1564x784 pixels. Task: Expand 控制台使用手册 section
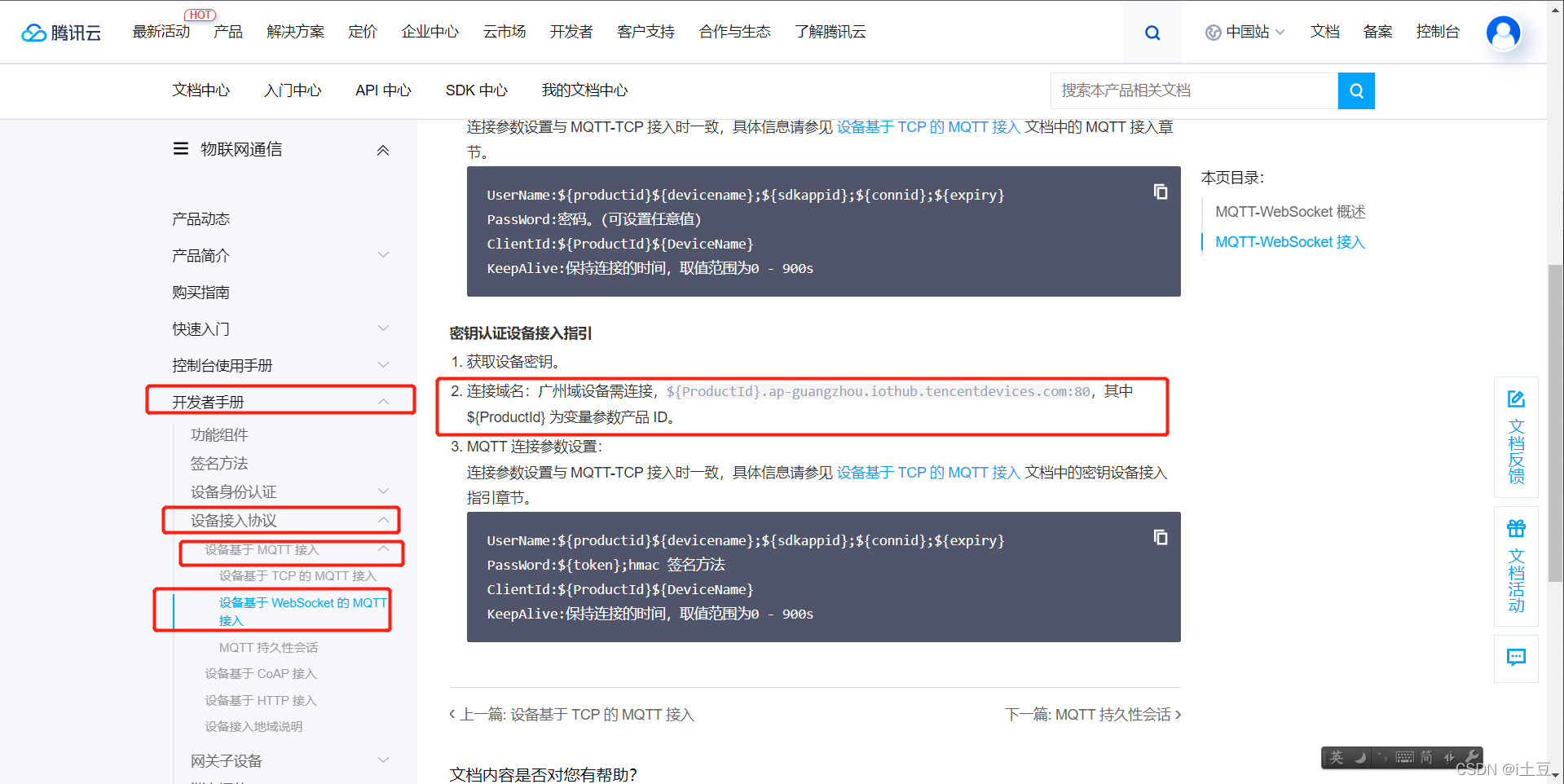click(x=383, y=365)
